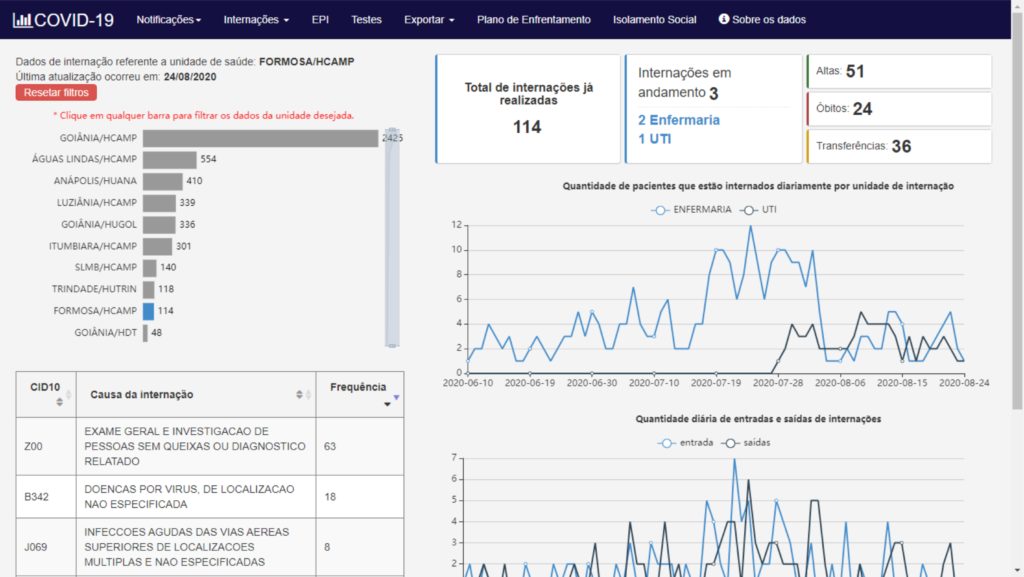
Task: Open the Exportar dropdown menu
Action: click(429, 20)
